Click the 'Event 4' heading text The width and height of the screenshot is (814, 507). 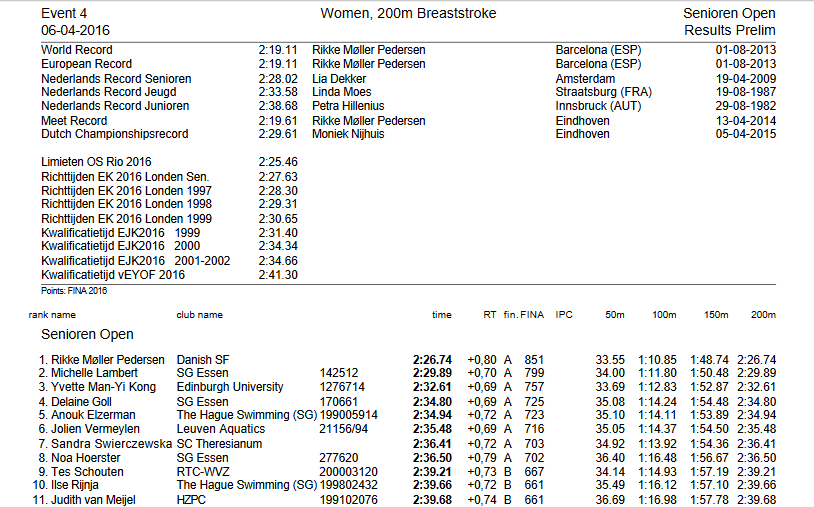point(64,13)
